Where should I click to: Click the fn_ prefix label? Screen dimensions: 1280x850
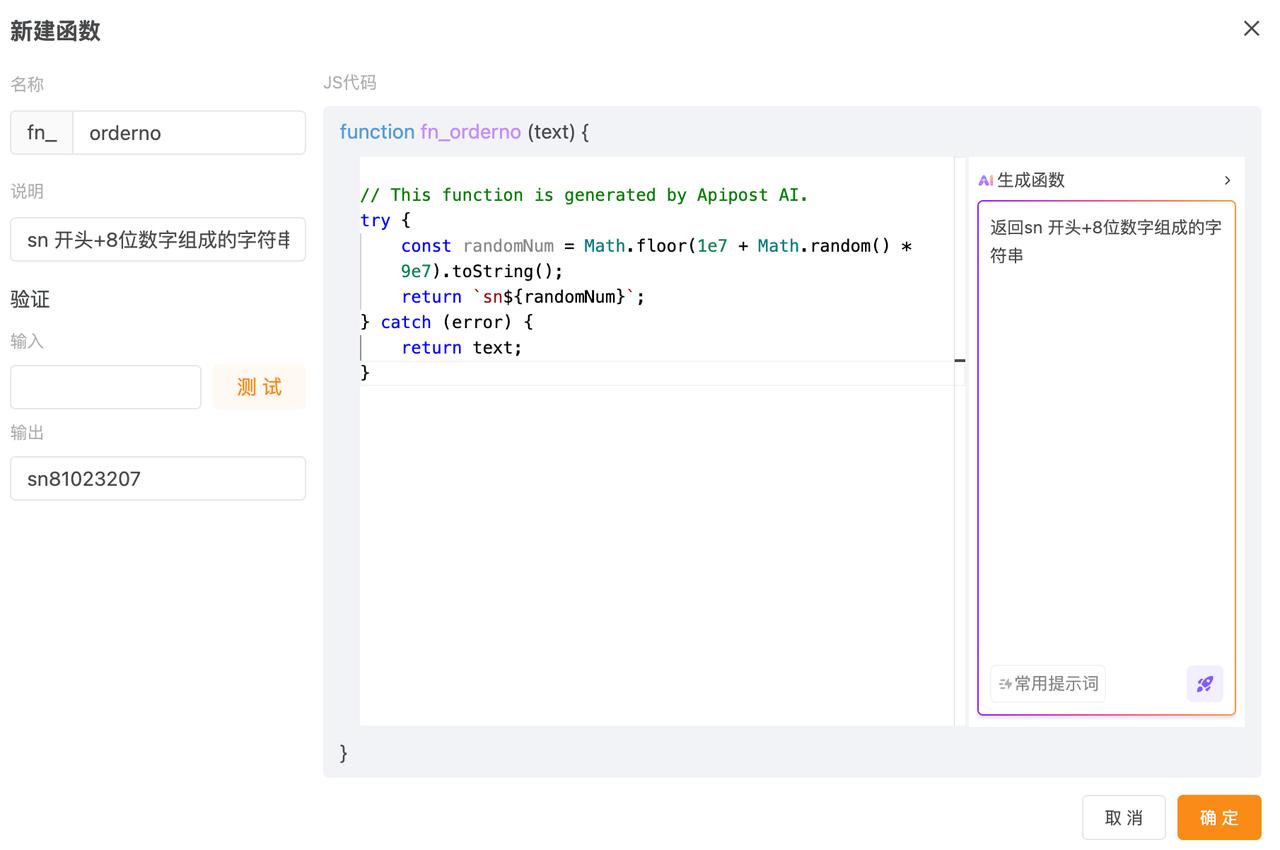42,133
